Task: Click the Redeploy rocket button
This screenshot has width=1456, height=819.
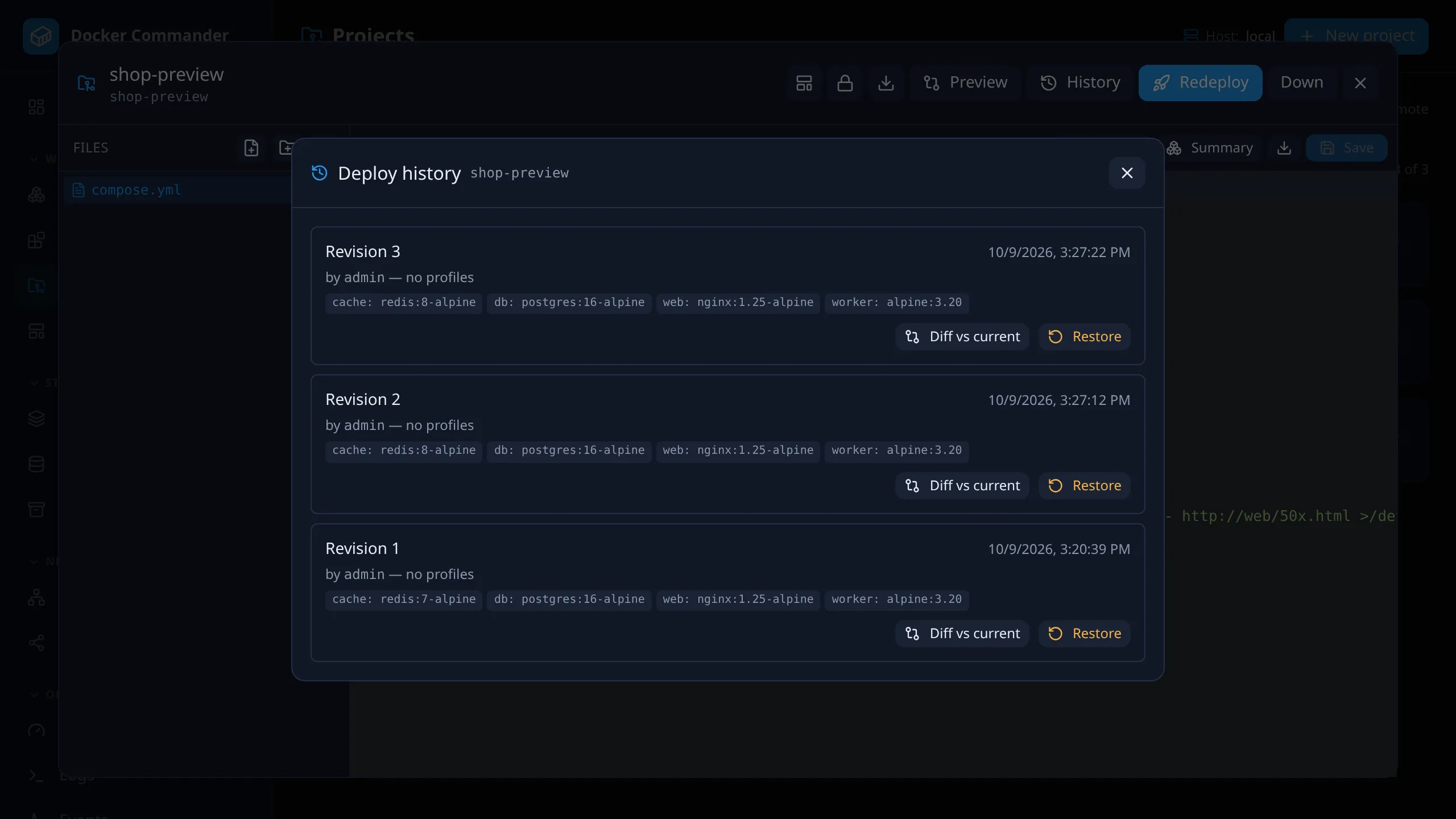Action: click(x=1200, y=82)
